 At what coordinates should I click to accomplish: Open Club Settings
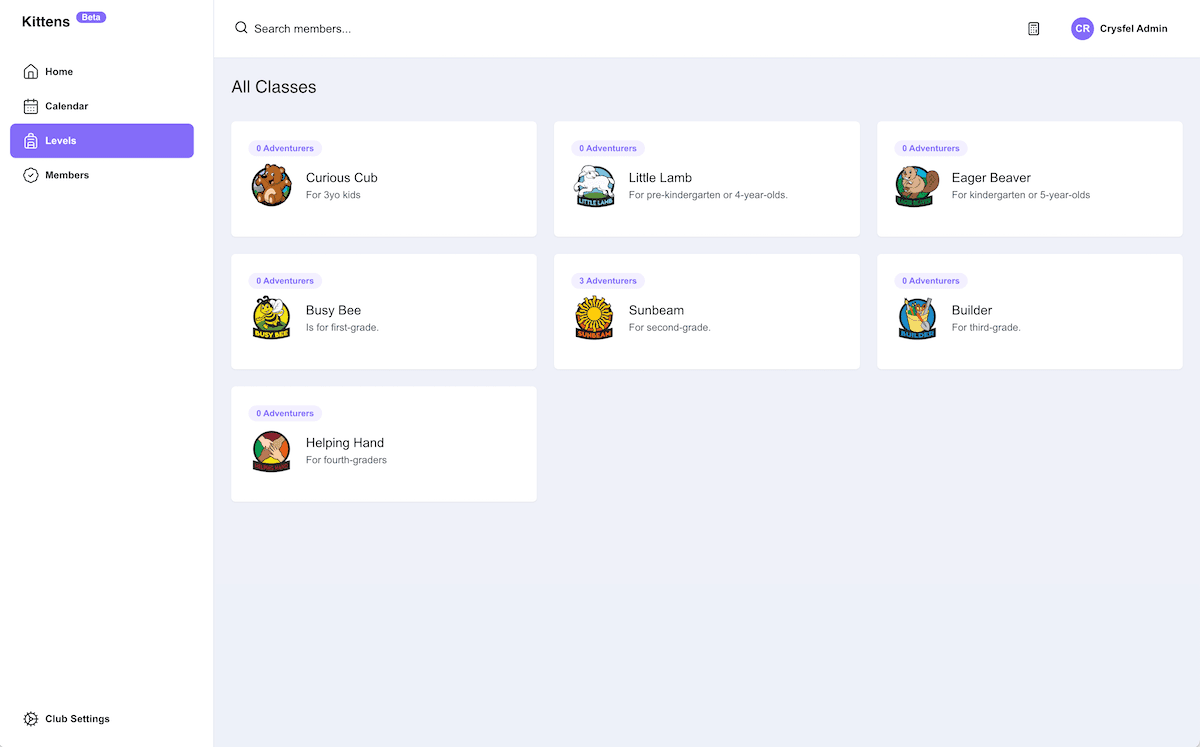click(x=77, y=719)
